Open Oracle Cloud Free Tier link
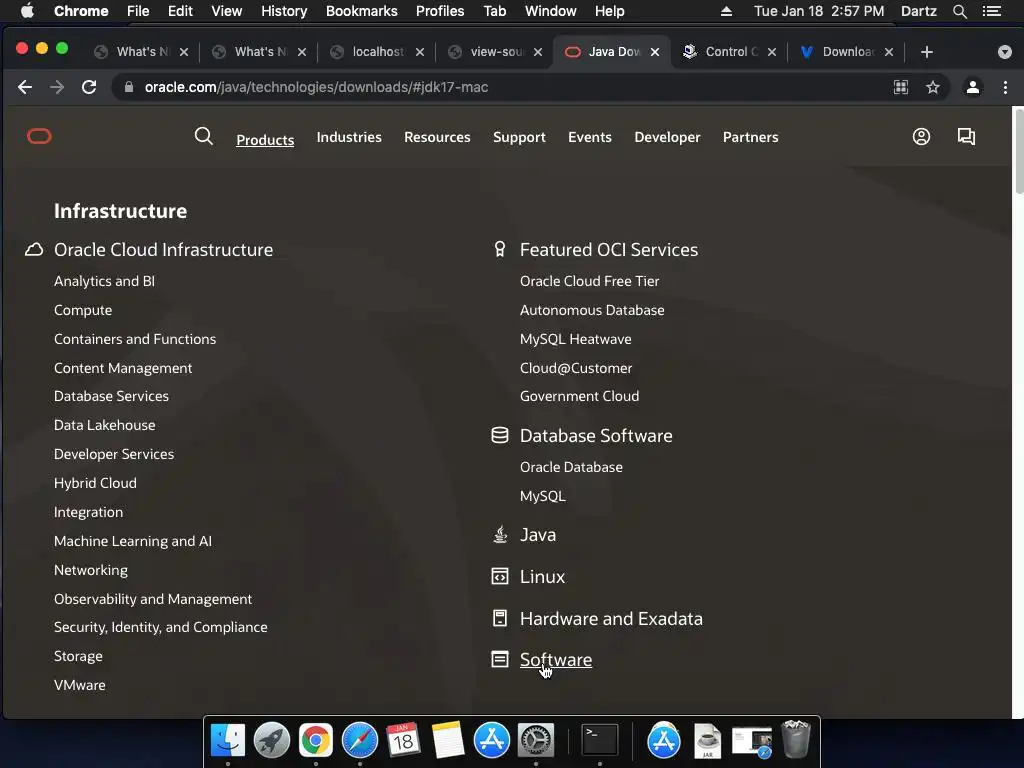1024x768 pixels. click(x=589, y=281)
